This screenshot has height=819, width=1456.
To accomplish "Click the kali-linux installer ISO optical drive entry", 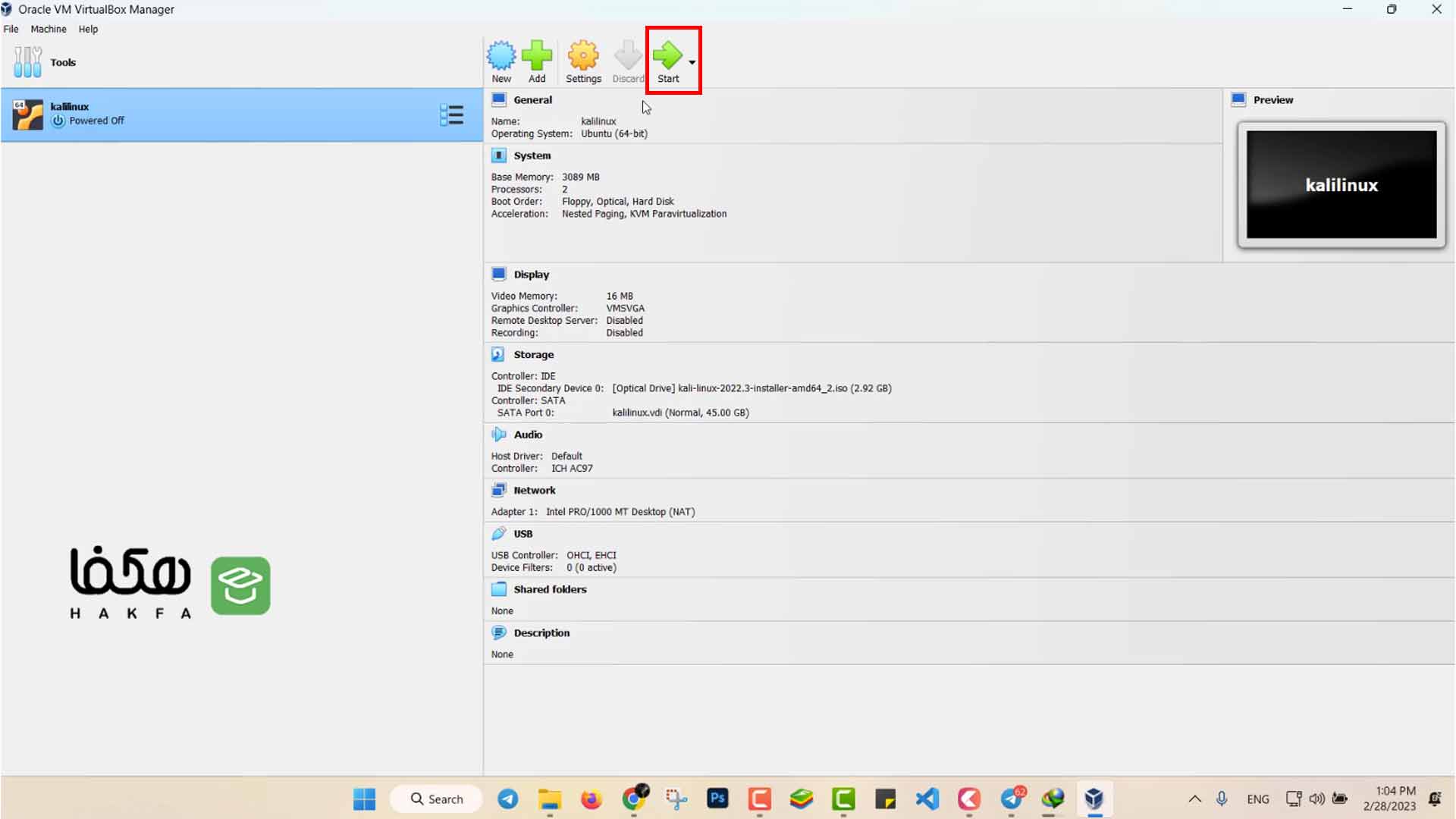I will click(x=752, y=388).
